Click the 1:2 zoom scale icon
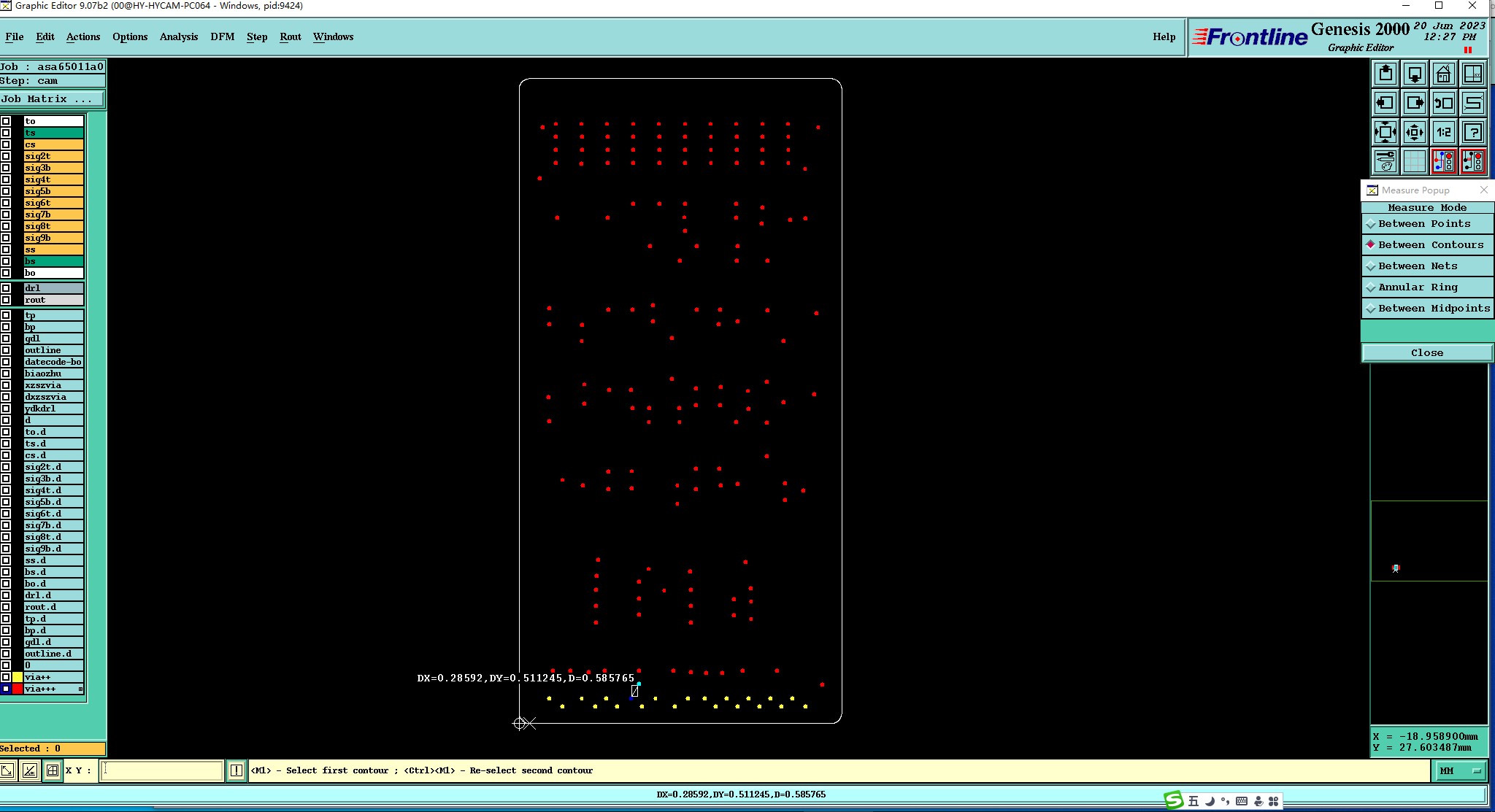1495x812 pixels. [1443, 133]
